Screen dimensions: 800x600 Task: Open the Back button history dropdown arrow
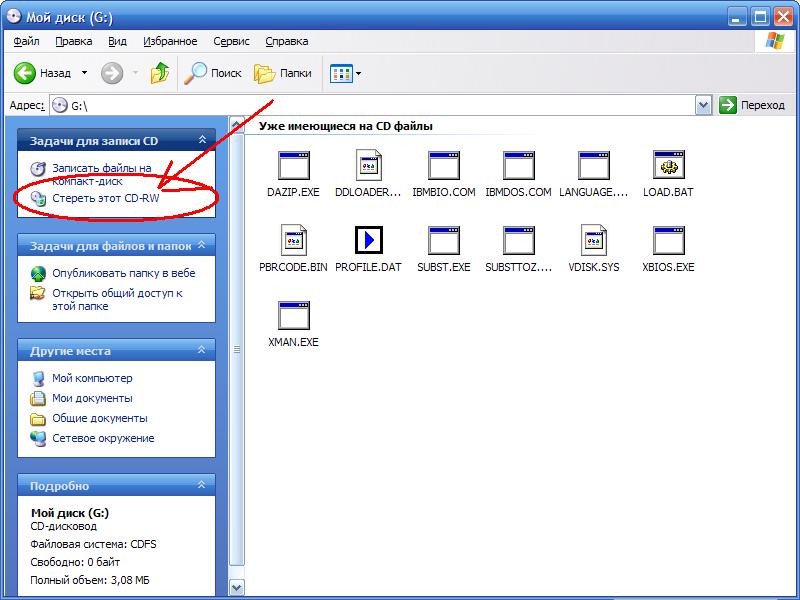point(84,73)
